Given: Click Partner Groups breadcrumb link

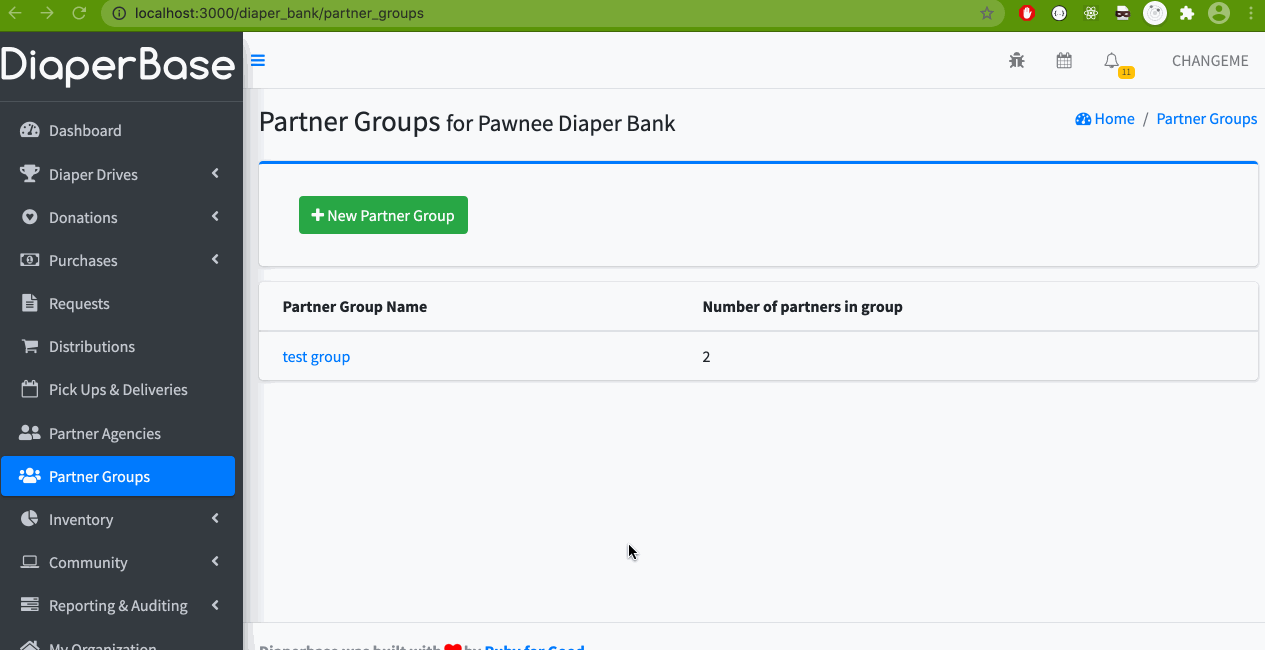Looking at the screenshot, I should click(1207, 119).
